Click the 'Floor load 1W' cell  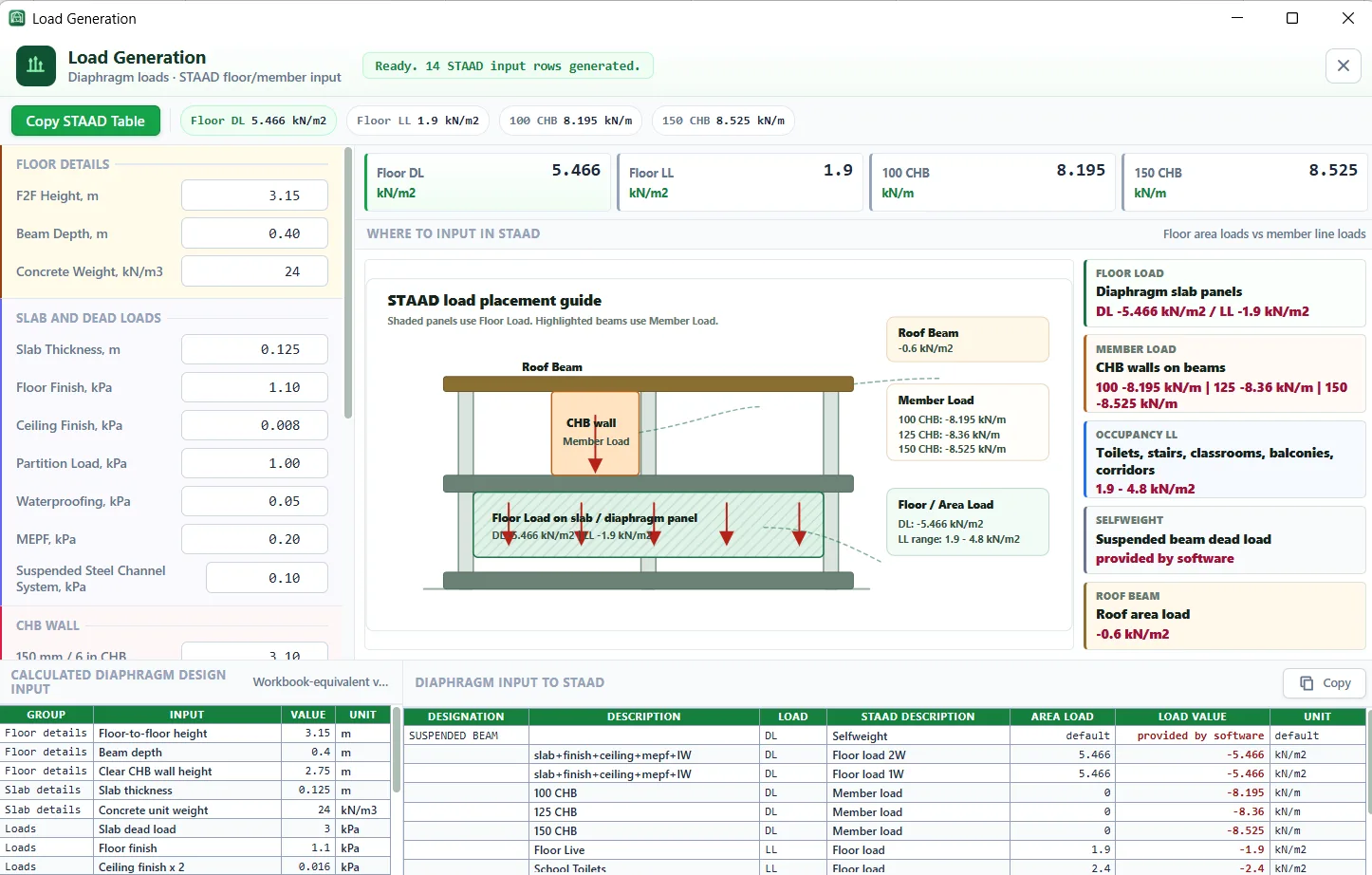(918, 774)
